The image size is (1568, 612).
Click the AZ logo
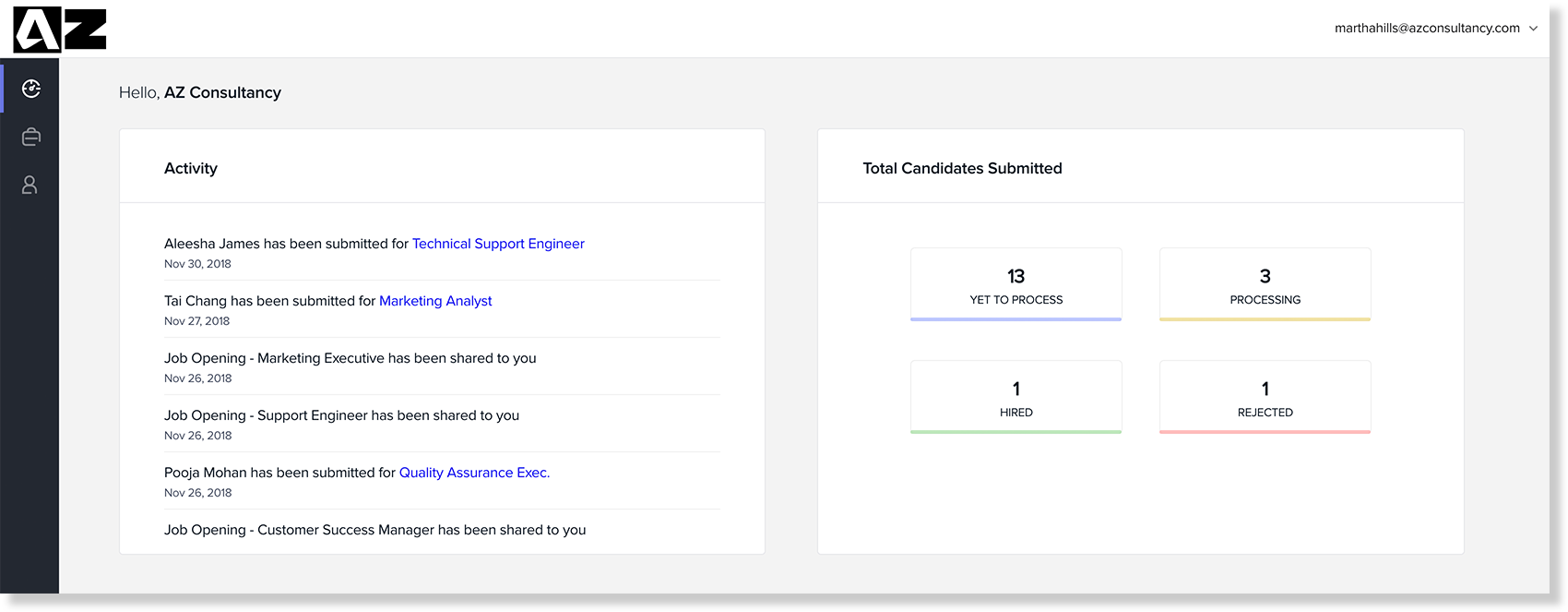(x=60, y=30)
